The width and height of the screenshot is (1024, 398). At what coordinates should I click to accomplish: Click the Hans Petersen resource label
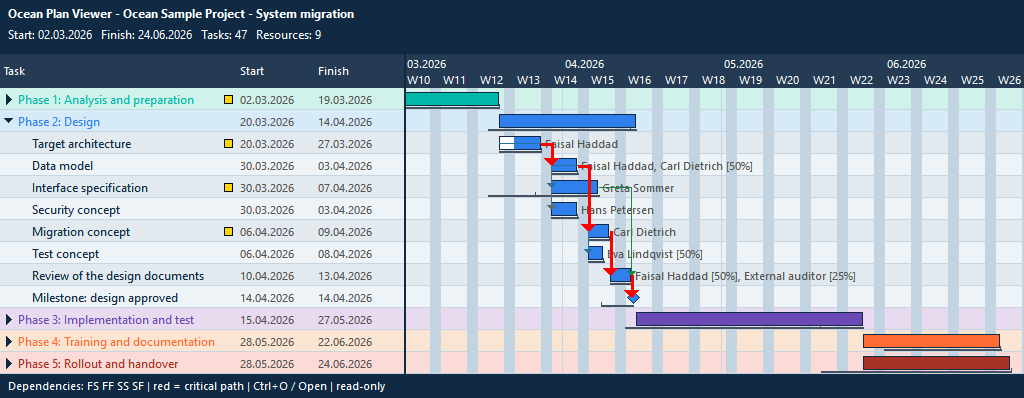617,210
